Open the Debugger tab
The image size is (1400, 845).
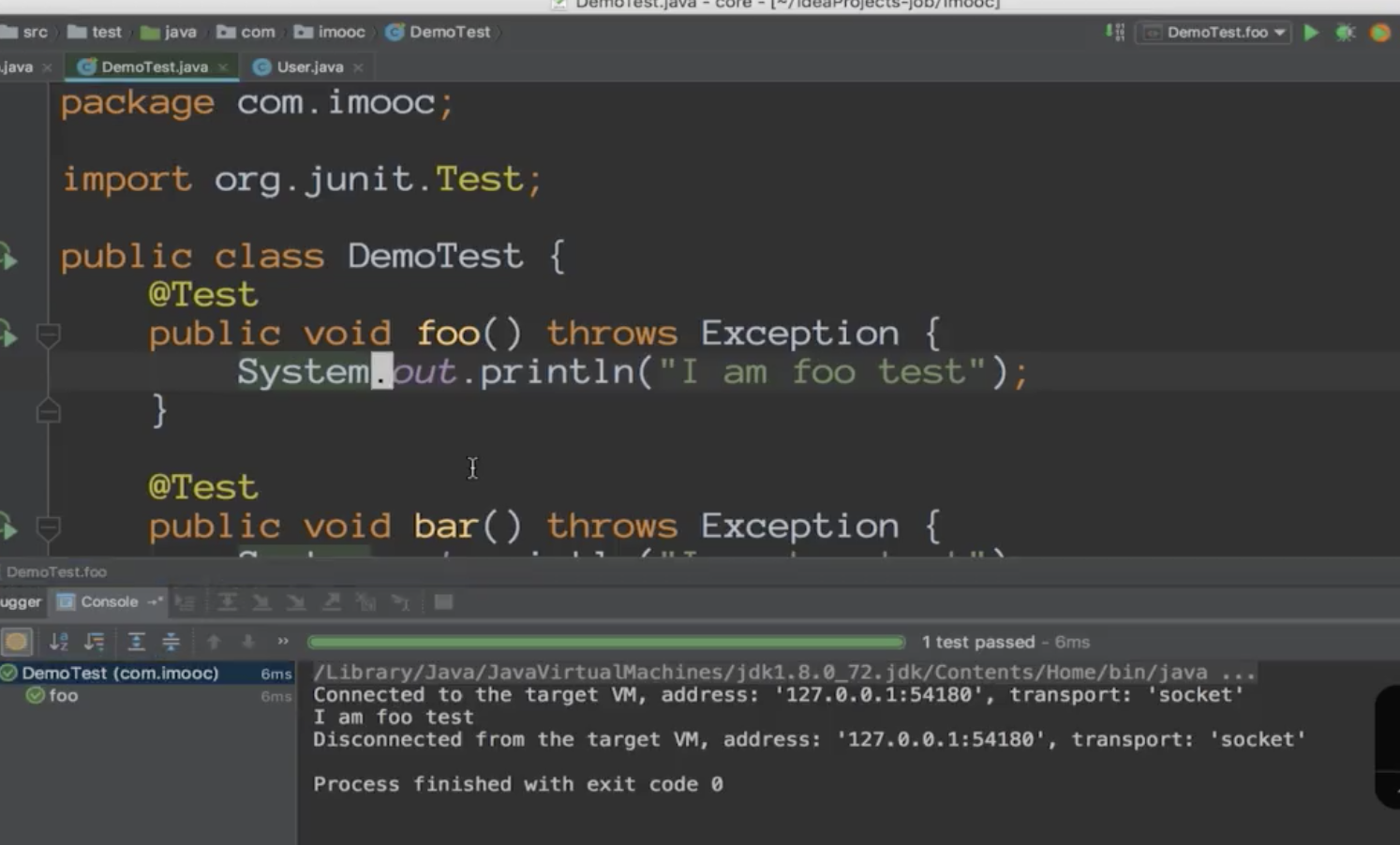point(21,602)
